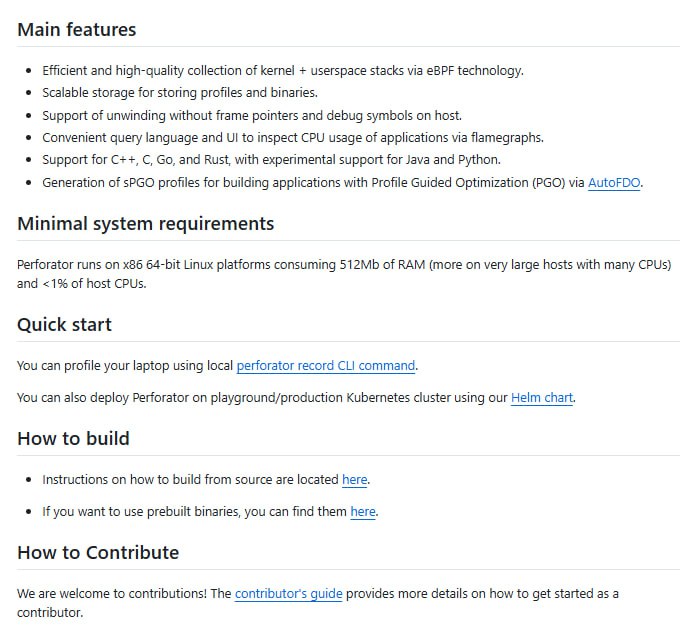The height and width of the screenshot is (634, 698).
Task: Click the unwinding without frame pointers bullet
Action: [251, 115]
